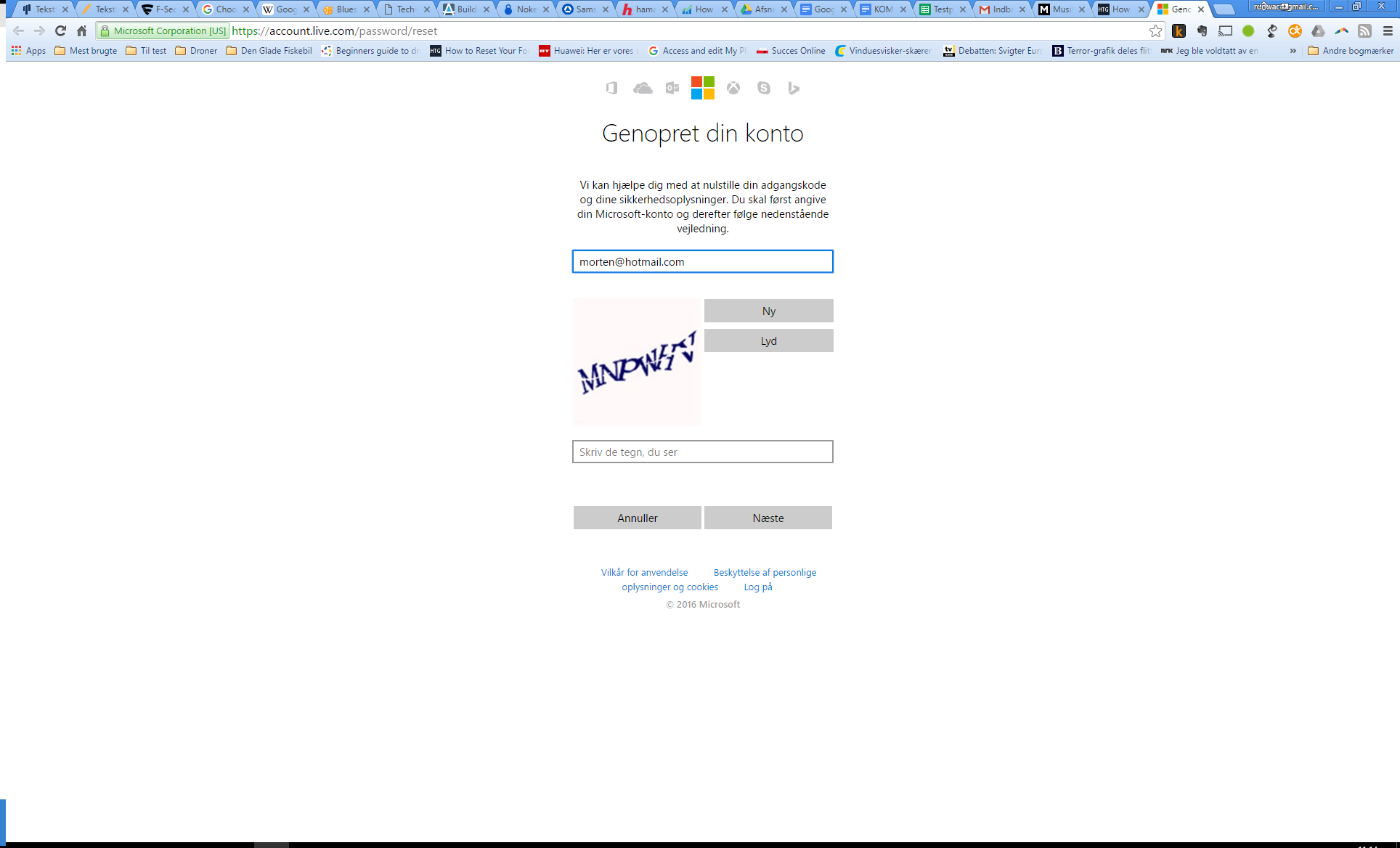Select the Indbakke tab
The height and width of the screenshot is (848, 1400).
1002,9
